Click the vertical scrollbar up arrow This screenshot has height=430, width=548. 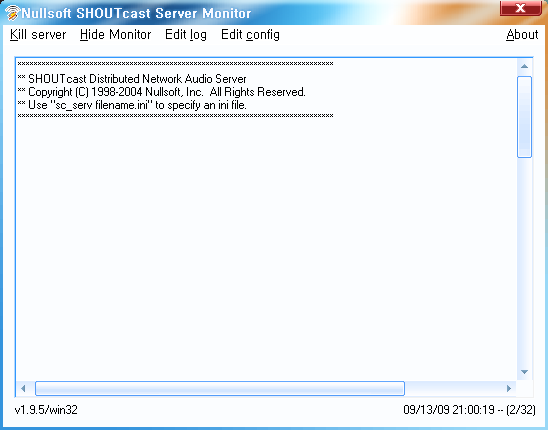tap(524, 66)
